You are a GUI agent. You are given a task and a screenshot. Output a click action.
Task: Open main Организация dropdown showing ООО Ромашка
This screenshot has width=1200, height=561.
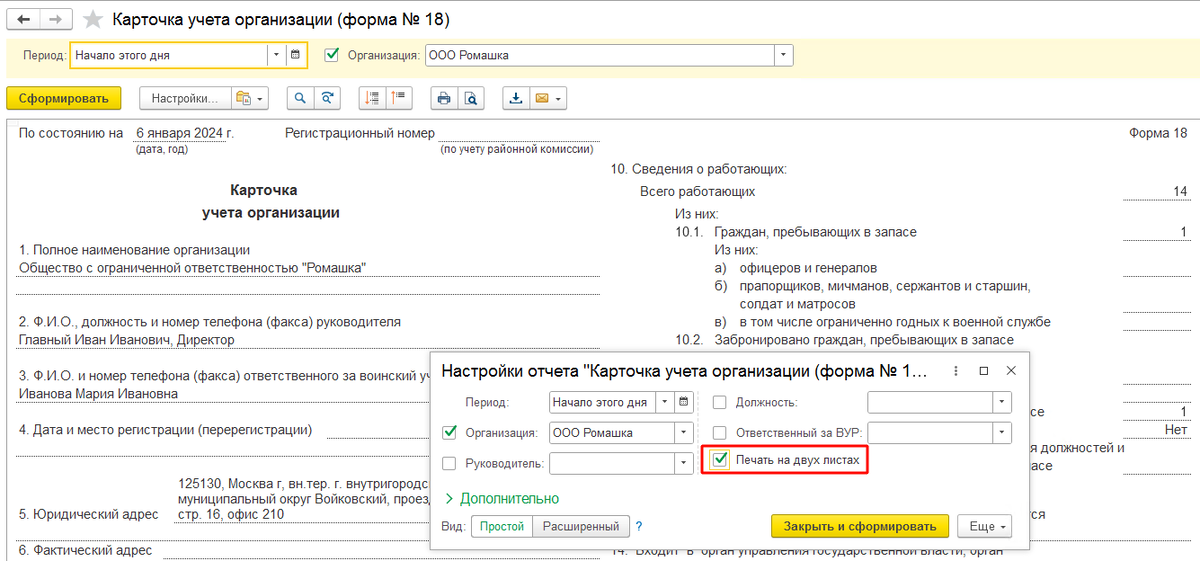(x=784, y=55)
